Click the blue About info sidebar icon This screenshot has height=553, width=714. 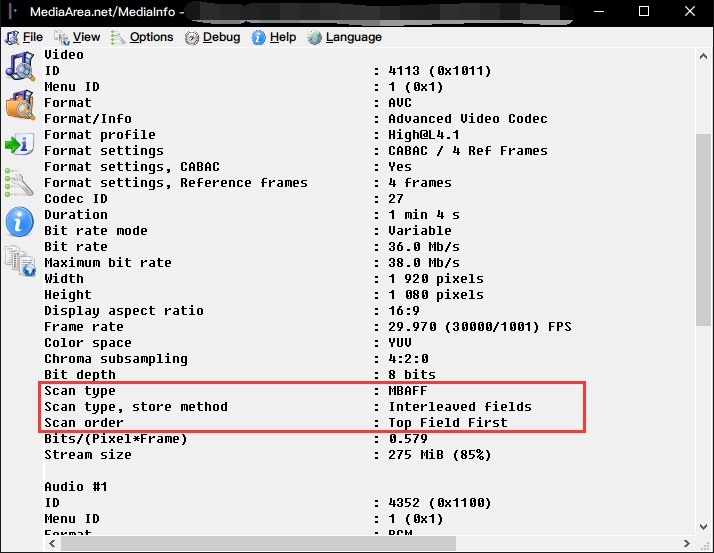pyautogui.click(x=19, y=221)
